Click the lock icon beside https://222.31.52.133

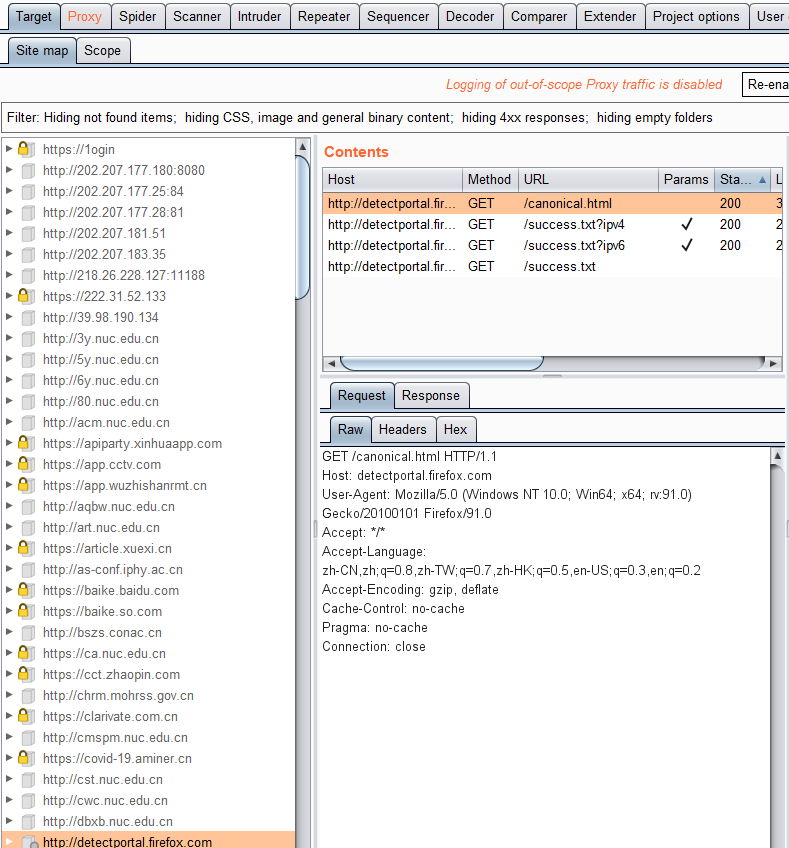24,296
